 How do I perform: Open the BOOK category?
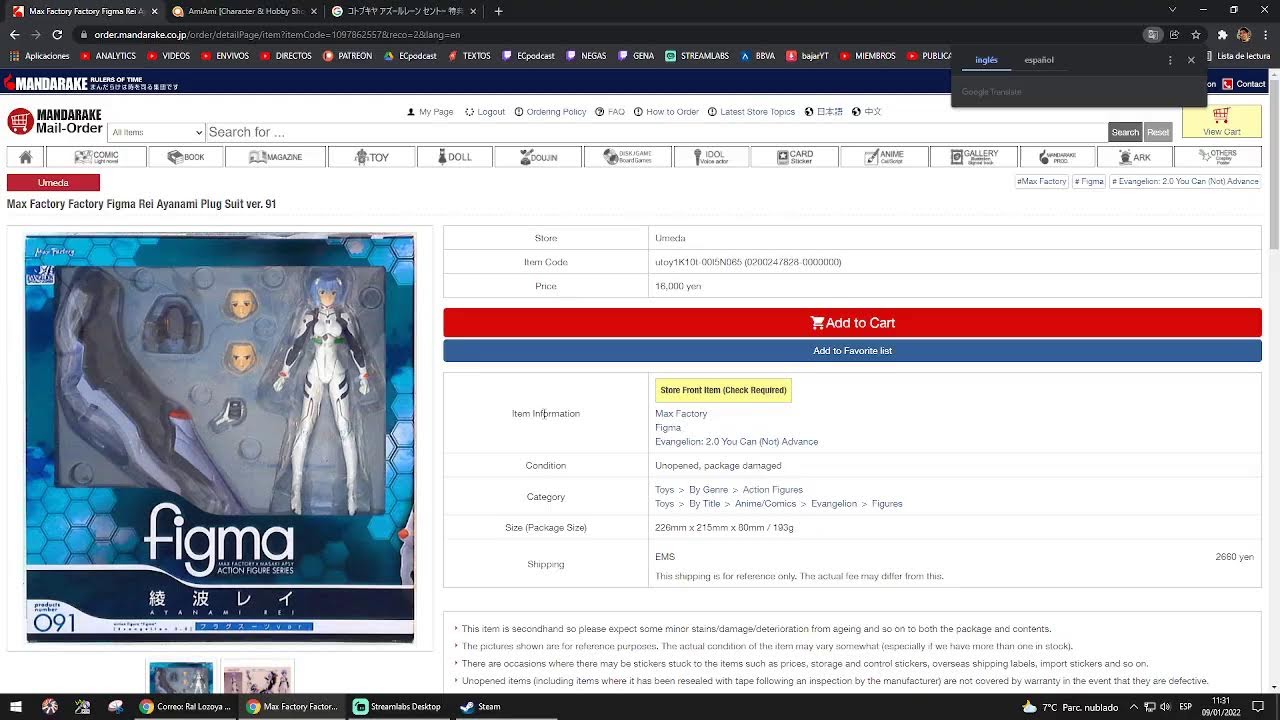point(186,157)
